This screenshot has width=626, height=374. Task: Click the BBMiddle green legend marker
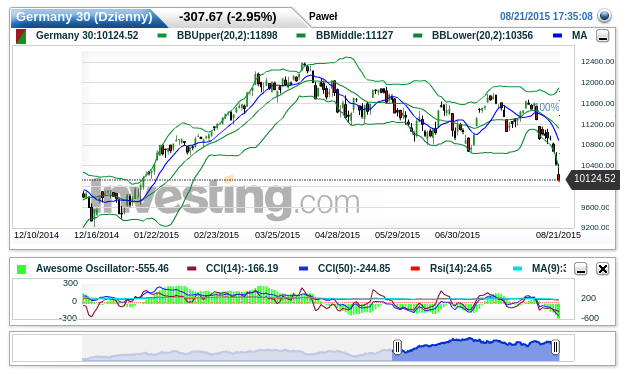[x=301, y=36]
